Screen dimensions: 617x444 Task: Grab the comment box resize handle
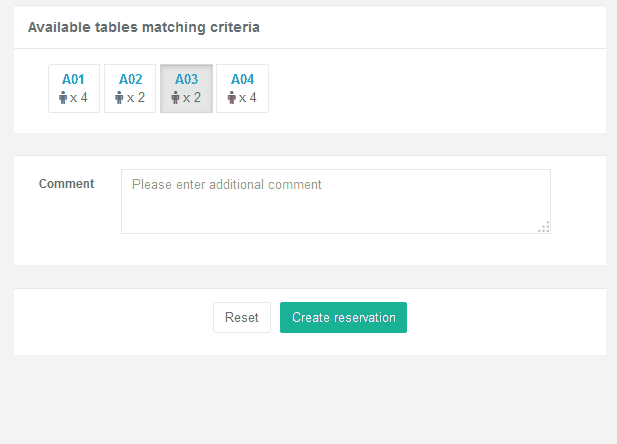pos(544,227)
